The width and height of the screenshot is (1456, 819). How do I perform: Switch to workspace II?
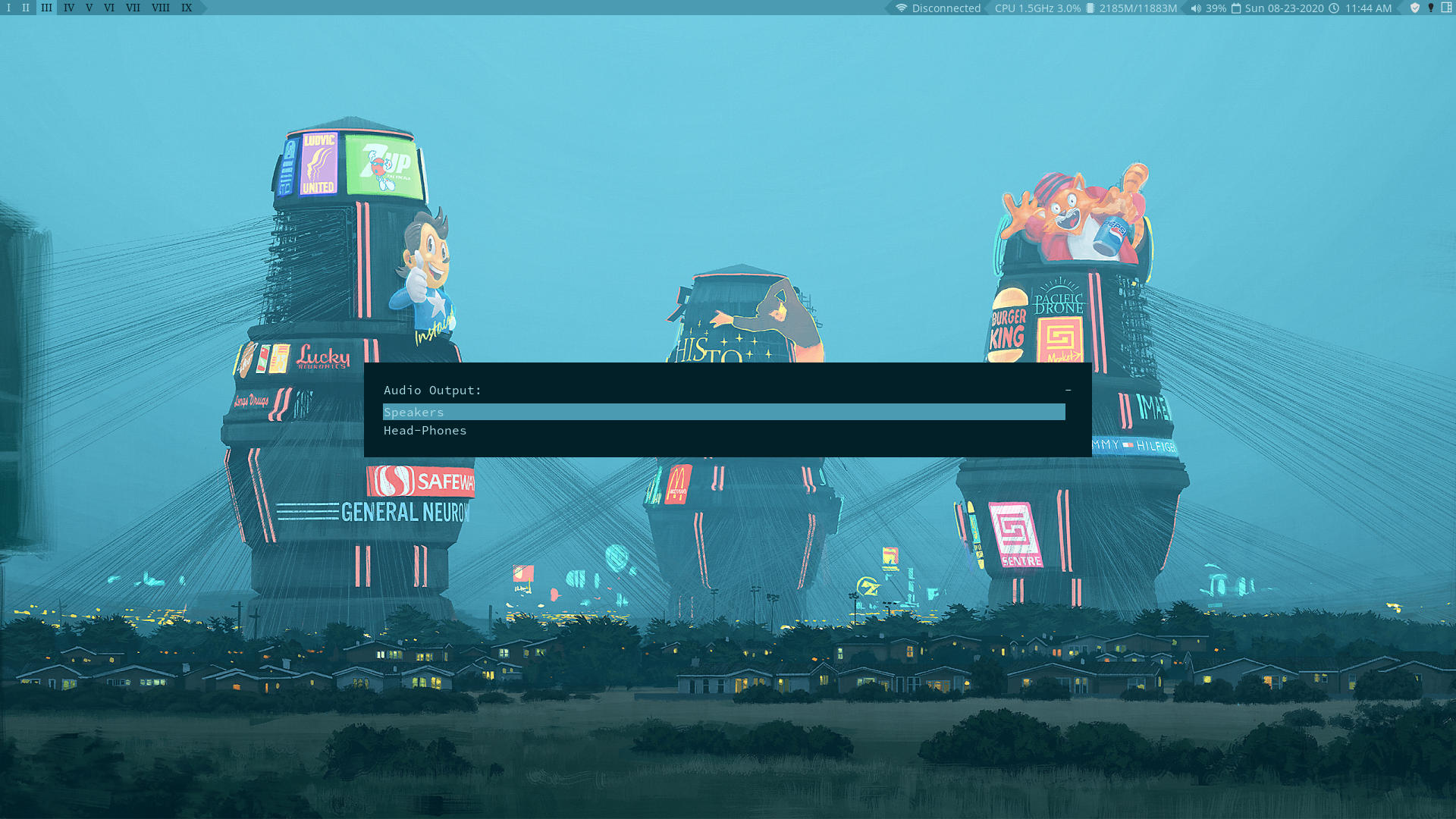pyautogui.click(x=26, y=8)
